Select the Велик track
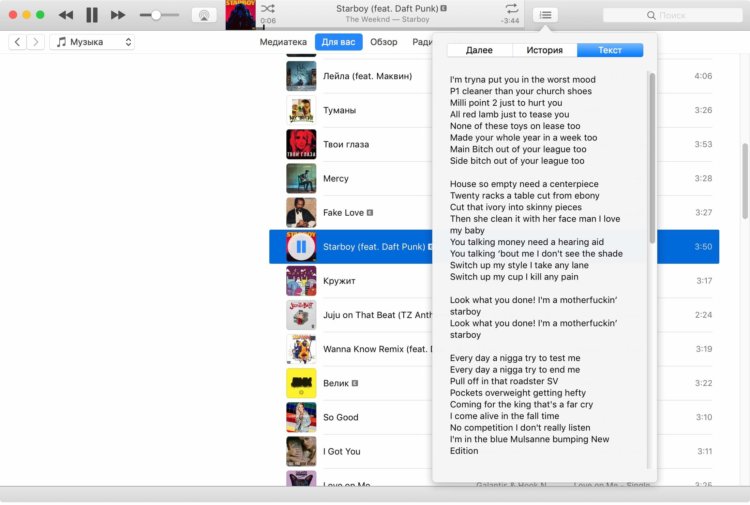The image size is (750, 505). tap(336, 383)
